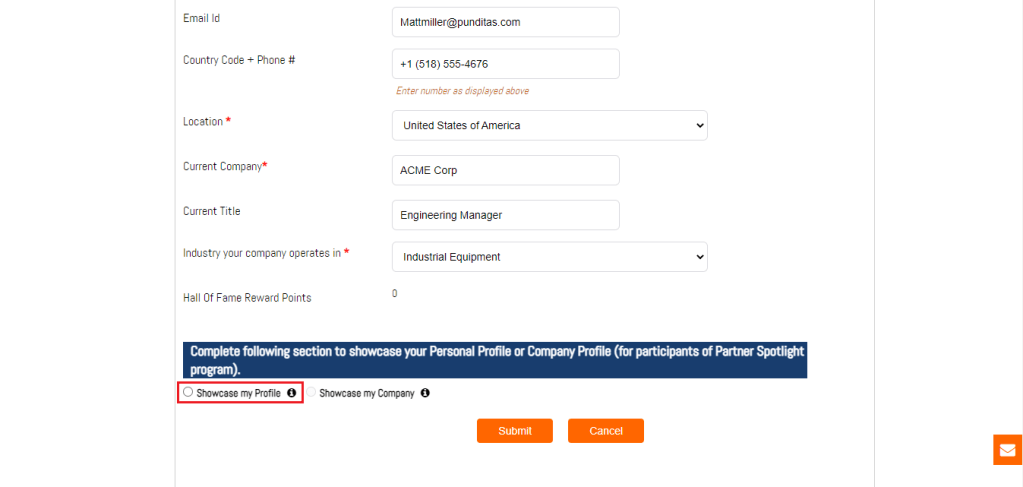
Task: Click the Email Id label text
Action: pos(201,19)
